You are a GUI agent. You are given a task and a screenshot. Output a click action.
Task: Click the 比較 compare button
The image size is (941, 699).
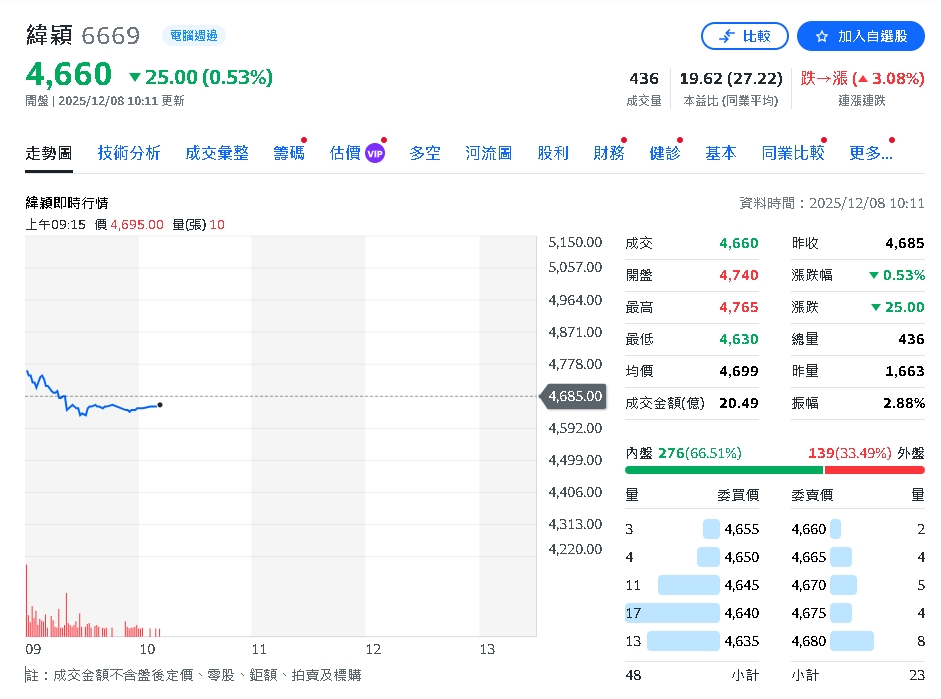[x=745, y=36]
